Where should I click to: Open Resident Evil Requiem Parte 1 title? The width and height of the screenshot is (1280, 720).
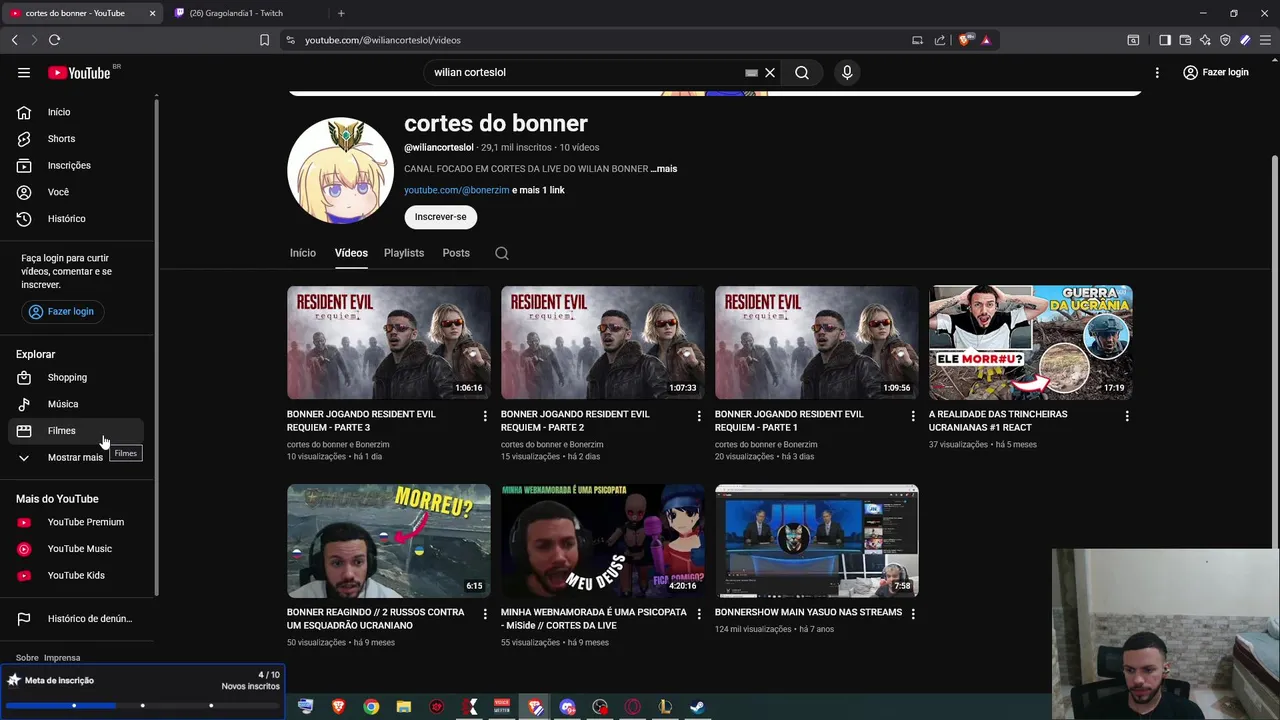[x=789, y=420]
